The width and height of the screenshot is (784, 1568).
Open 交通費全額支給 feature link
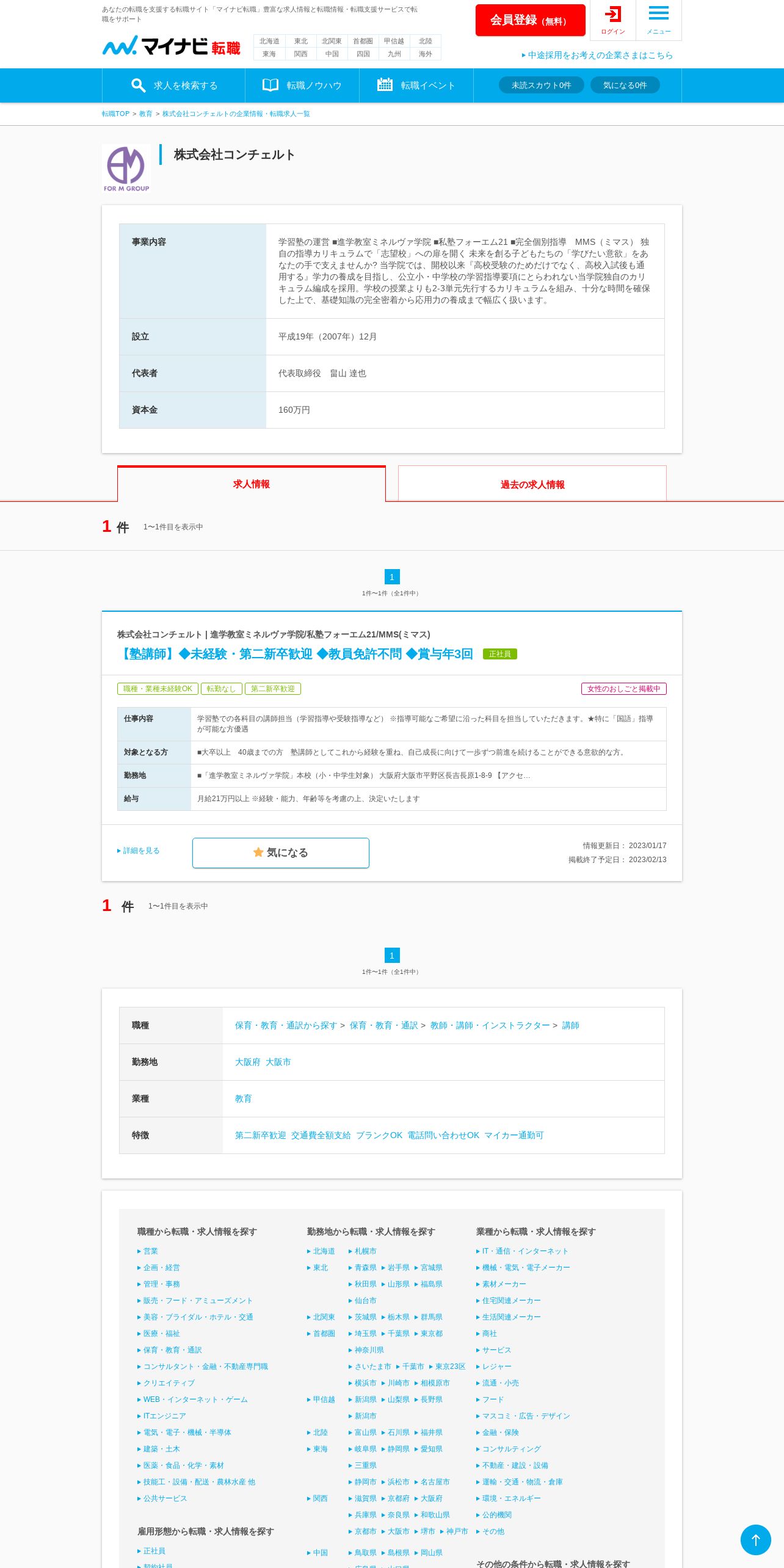click(x=321, y=1135)
